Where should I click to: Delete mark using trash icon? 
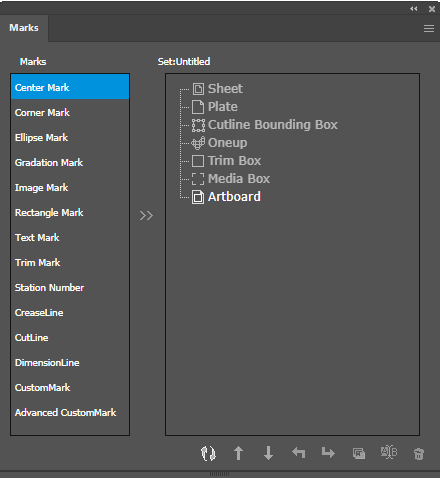(419, 454)
